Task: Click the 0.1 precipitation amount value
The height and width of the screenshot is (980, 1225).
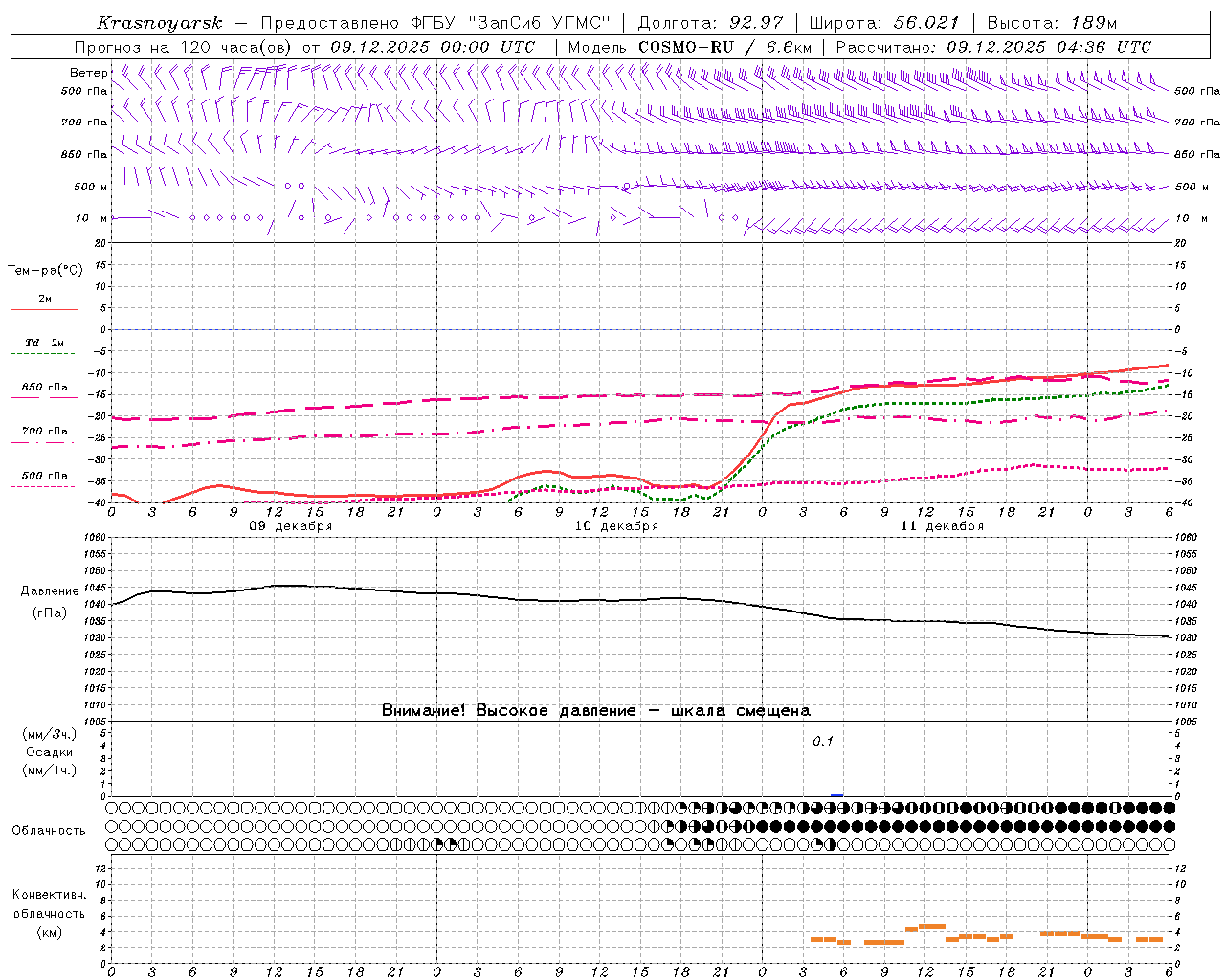Action: [x=823, y=742]
